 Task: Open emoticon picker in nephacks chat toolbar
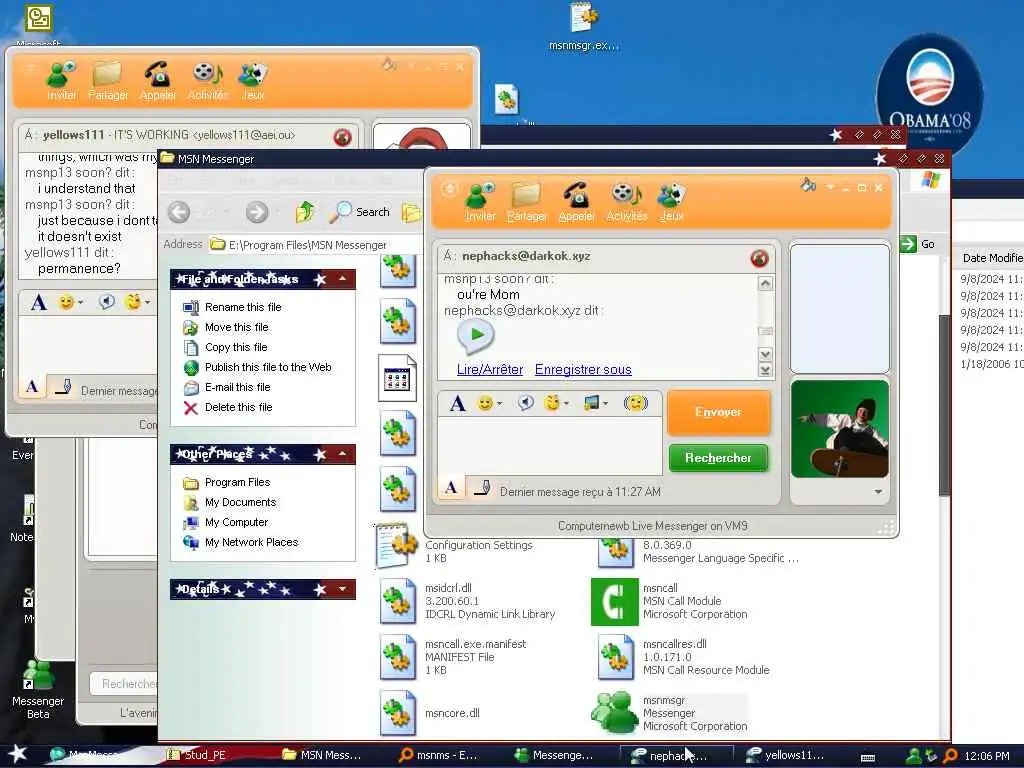point(489,404)
